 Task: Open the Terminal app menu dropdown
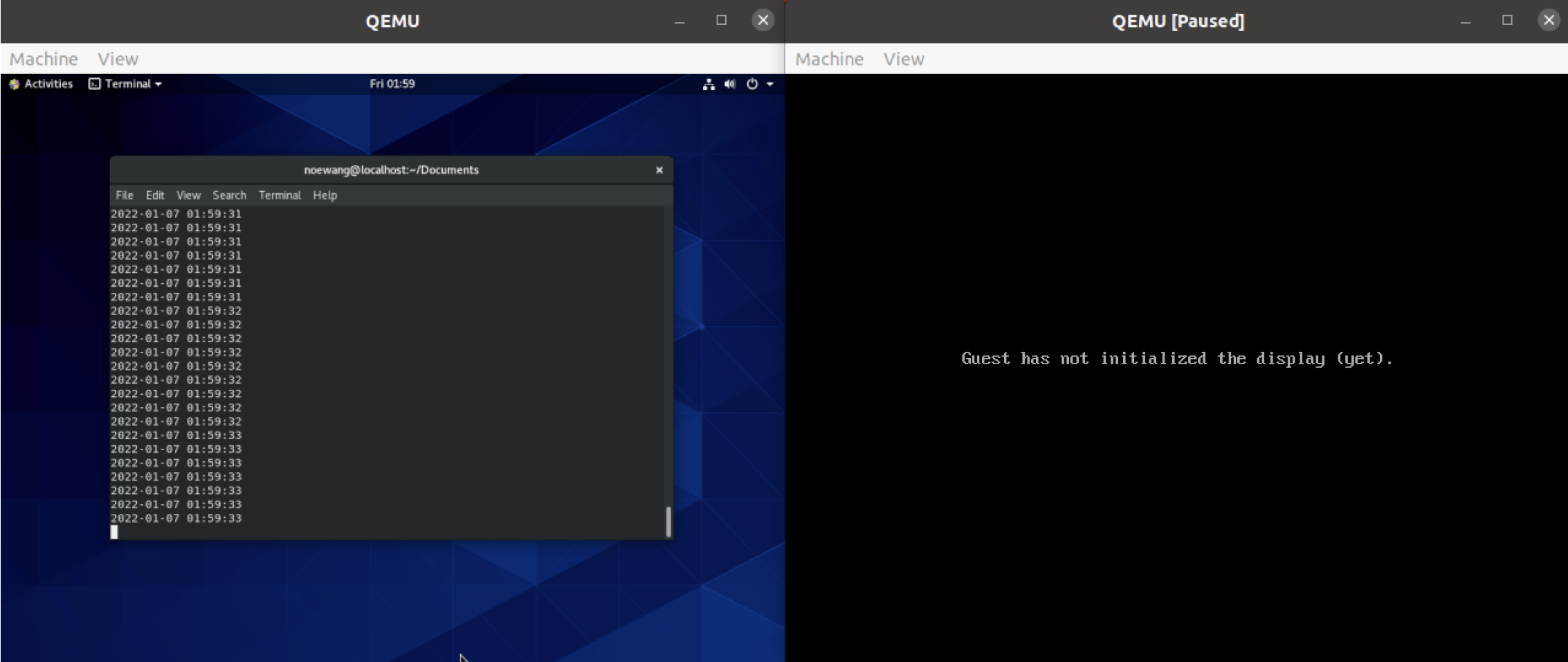pos(125,84)
